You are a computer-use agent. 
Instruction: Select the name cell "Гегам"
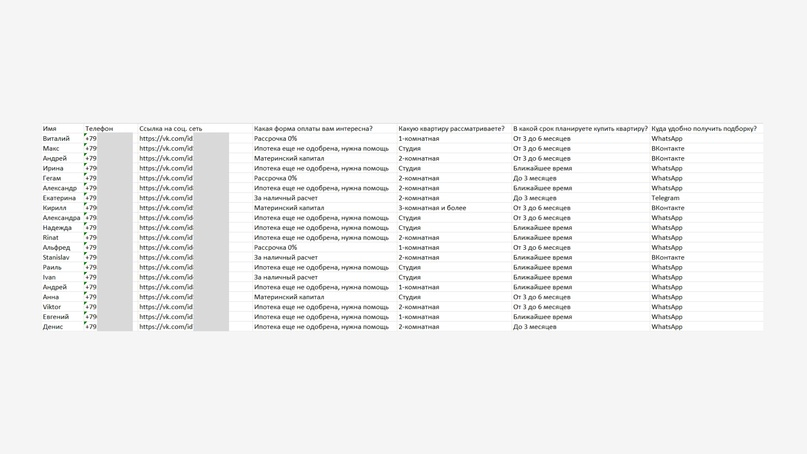pos(52,178)
